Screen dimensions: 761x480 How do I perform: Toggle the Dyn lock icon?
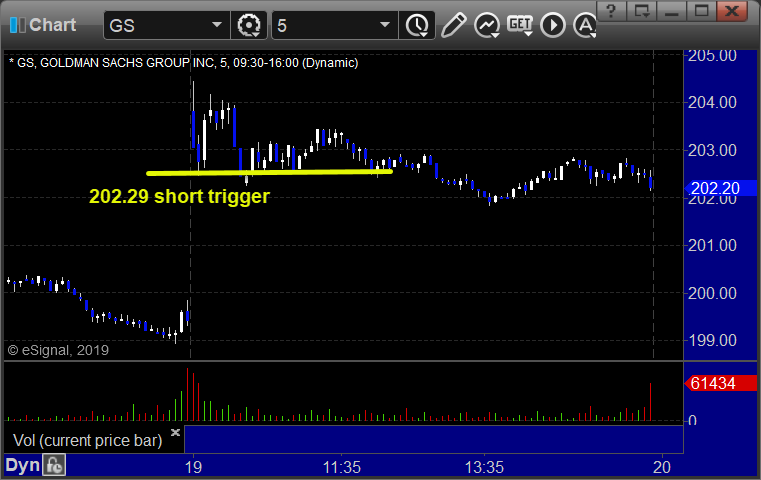pos(54,465)
